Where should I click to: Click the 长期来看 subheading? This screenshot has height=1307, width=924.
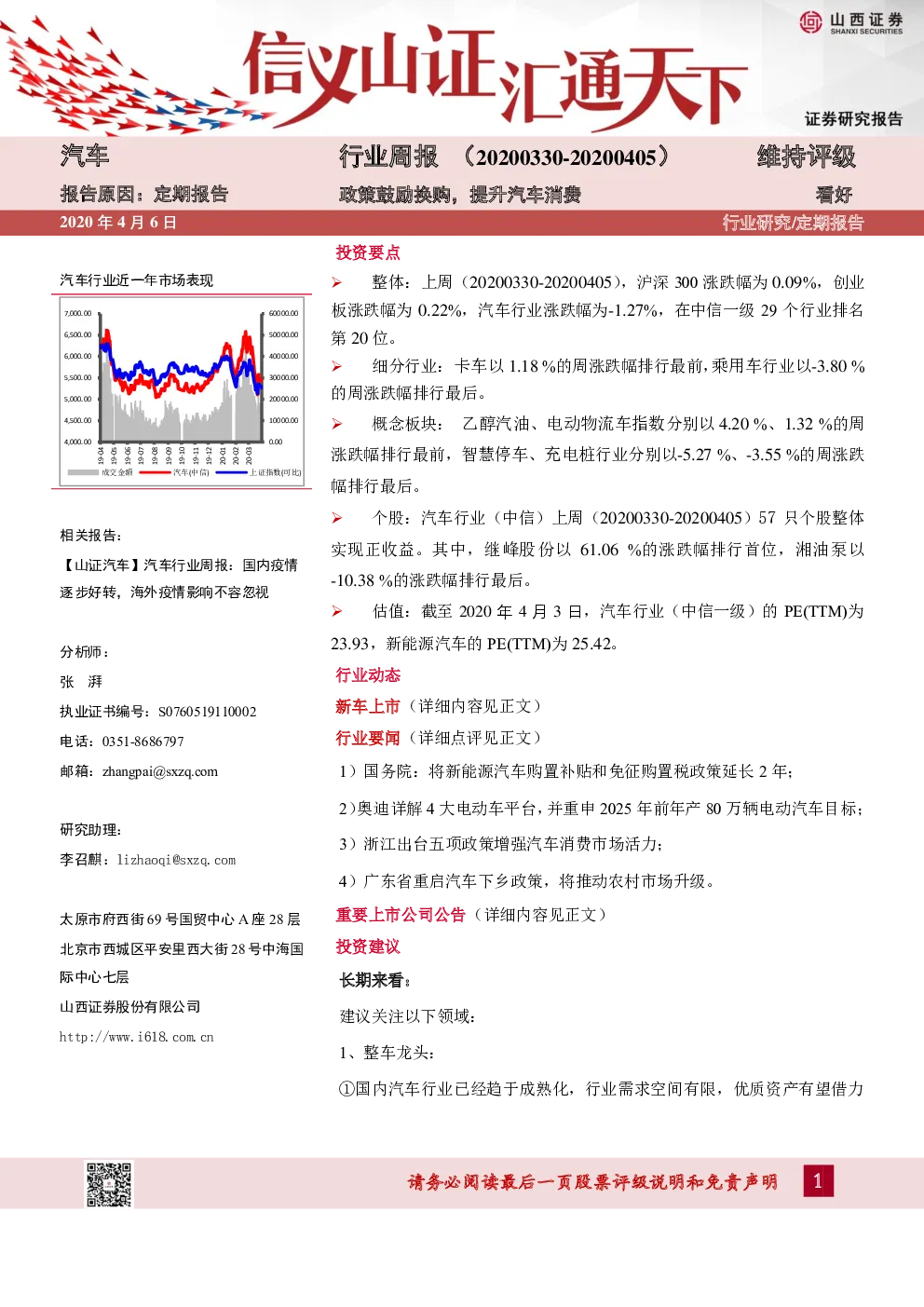coord(375,980)
